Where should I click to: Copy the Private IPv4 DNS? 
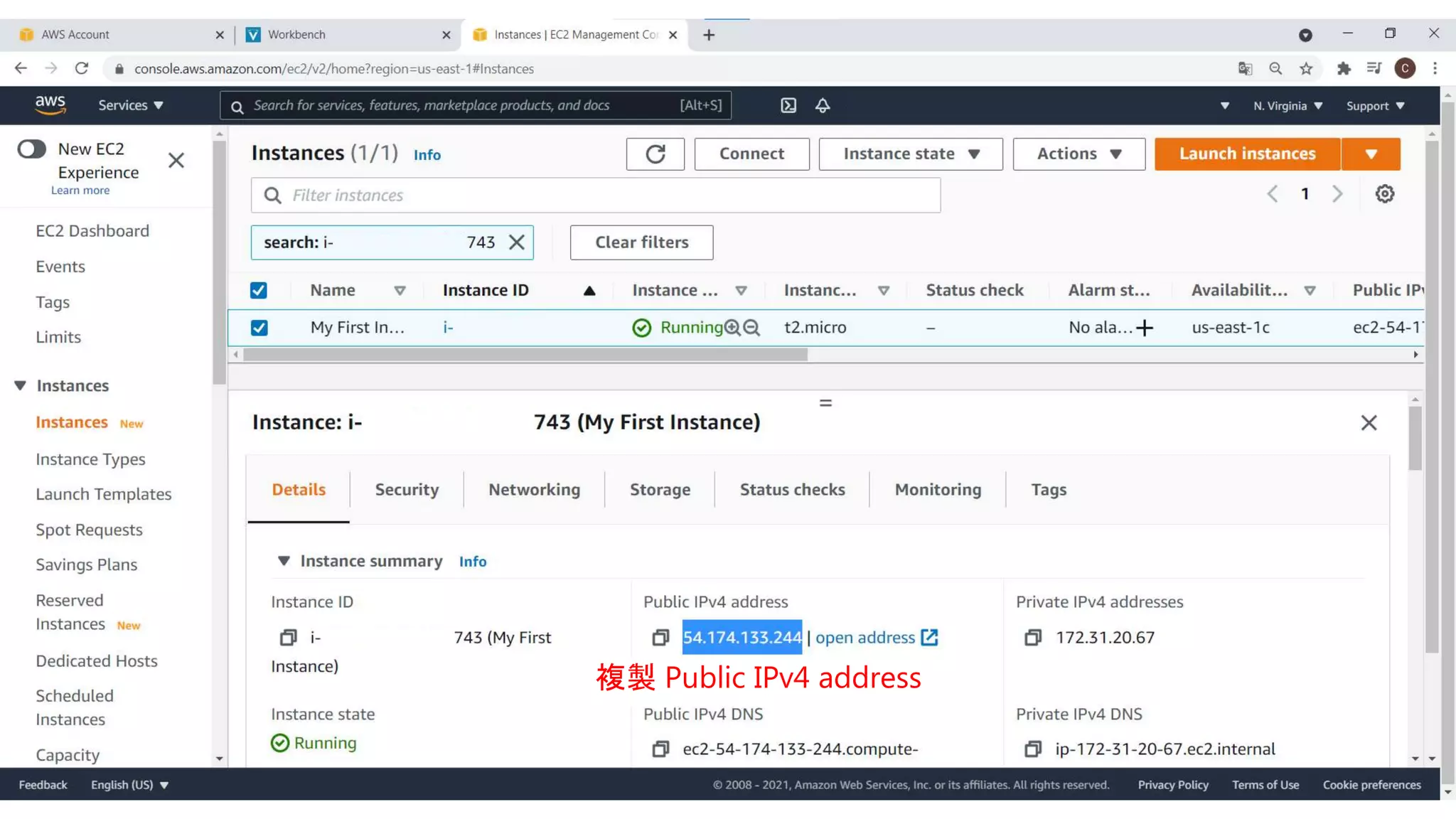pos(1033,749)
